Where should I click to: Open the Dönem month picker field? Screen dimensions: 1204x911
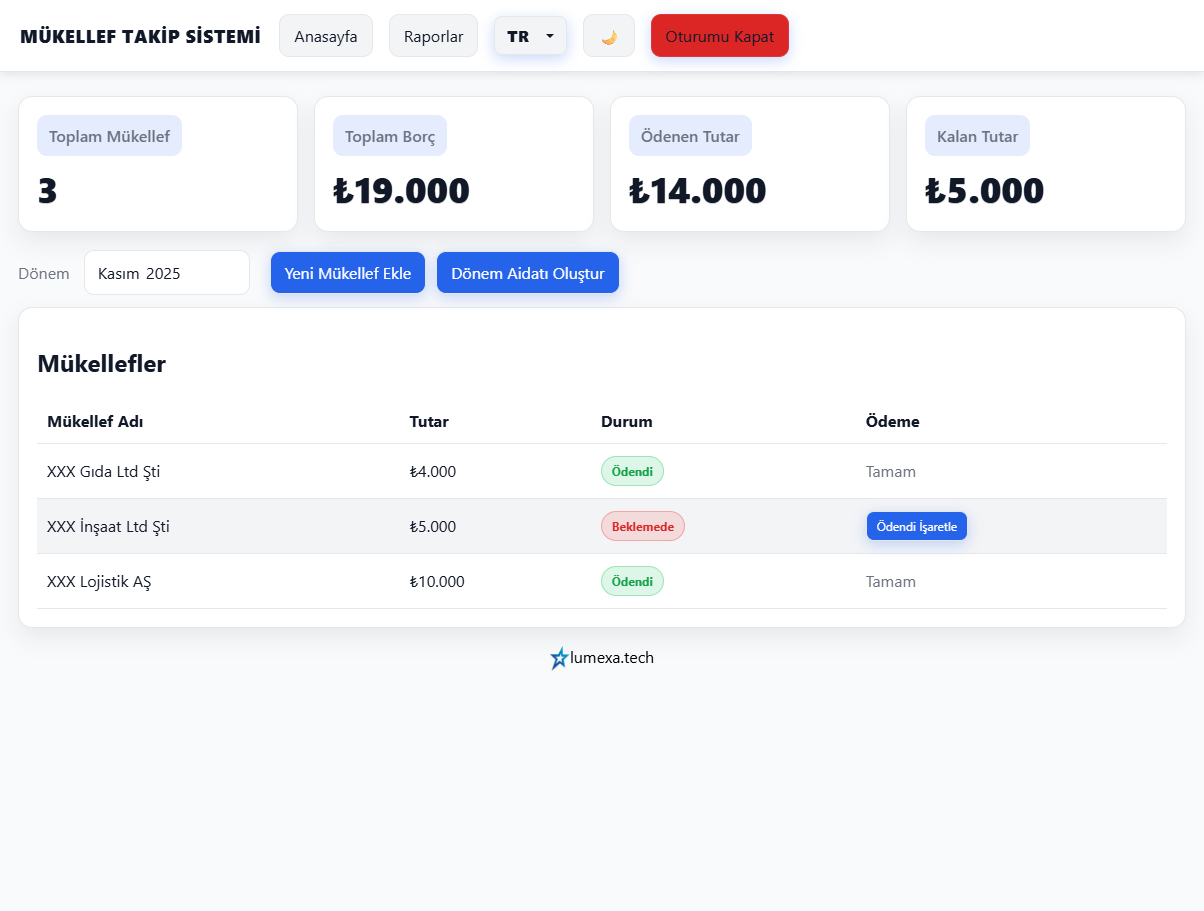click(166, 273)
